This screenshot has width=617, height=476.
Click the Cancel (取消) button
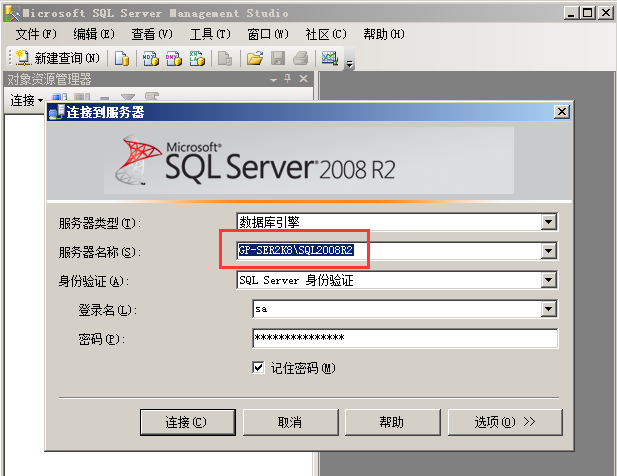coord(289,422)
